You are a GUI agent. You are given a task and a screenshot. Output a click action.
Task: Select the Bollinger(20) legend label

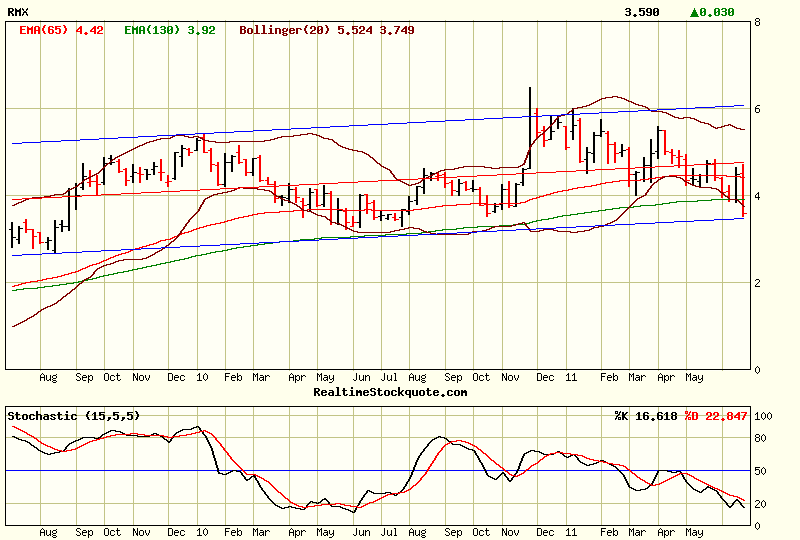pos(326,30)
